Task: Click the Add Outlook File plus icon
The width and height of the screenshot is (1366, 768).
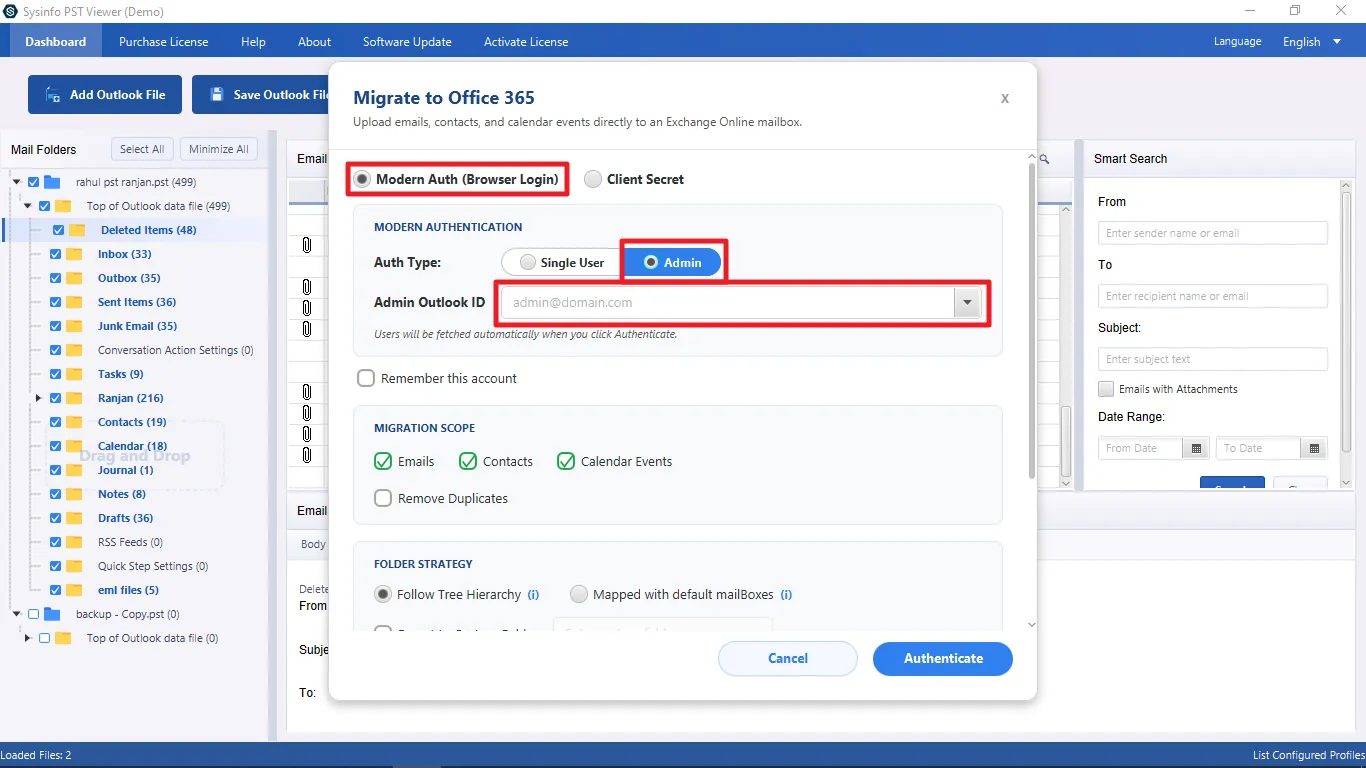Action: (x=51, y=95)
